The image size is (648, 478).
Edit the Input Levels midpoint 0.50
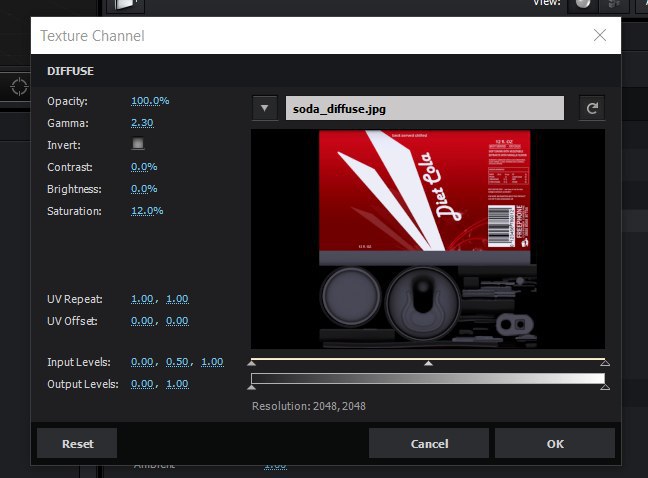pos(177,362)
